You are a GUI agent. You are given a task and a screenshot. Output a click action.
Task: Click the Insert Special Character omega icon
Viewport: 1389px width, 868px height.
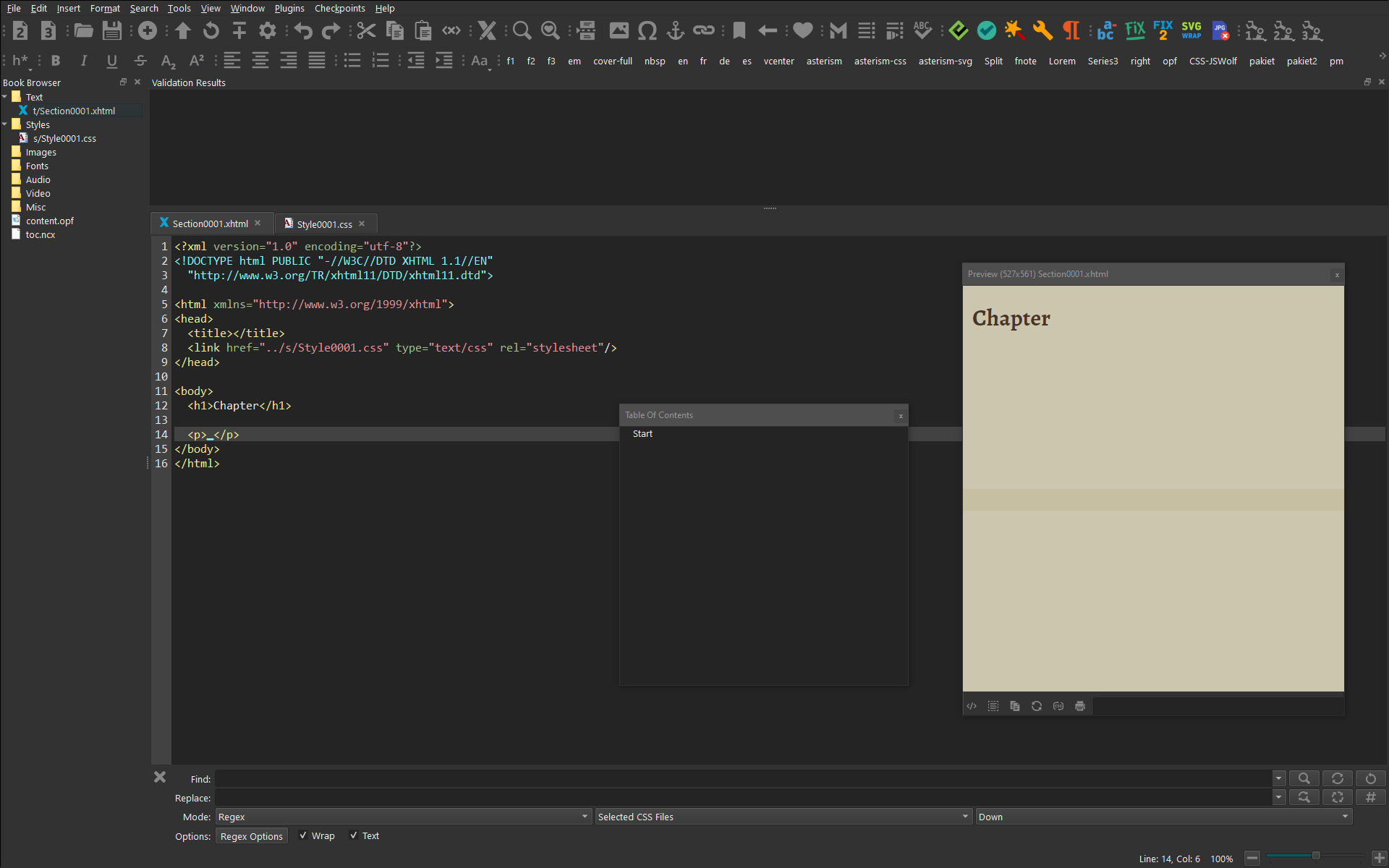tap(647, 31)
